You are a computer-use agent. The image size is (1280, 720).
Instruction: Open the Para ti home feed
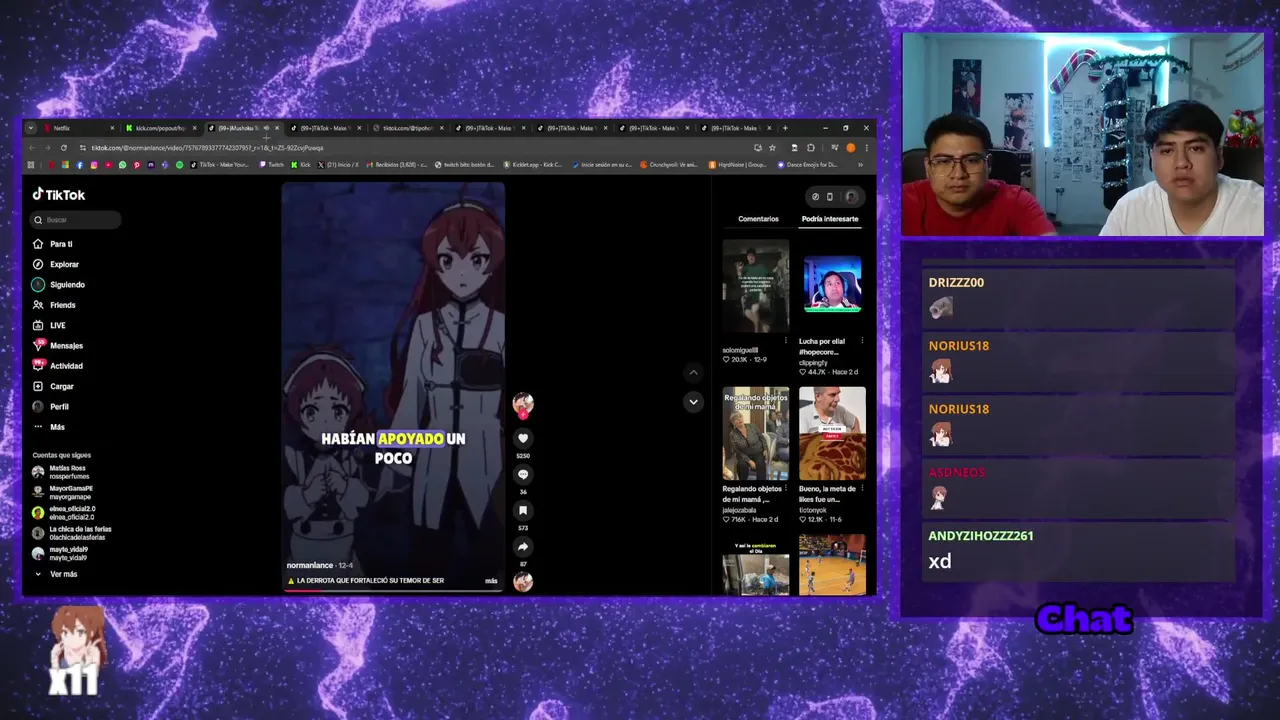coord(53,244)
